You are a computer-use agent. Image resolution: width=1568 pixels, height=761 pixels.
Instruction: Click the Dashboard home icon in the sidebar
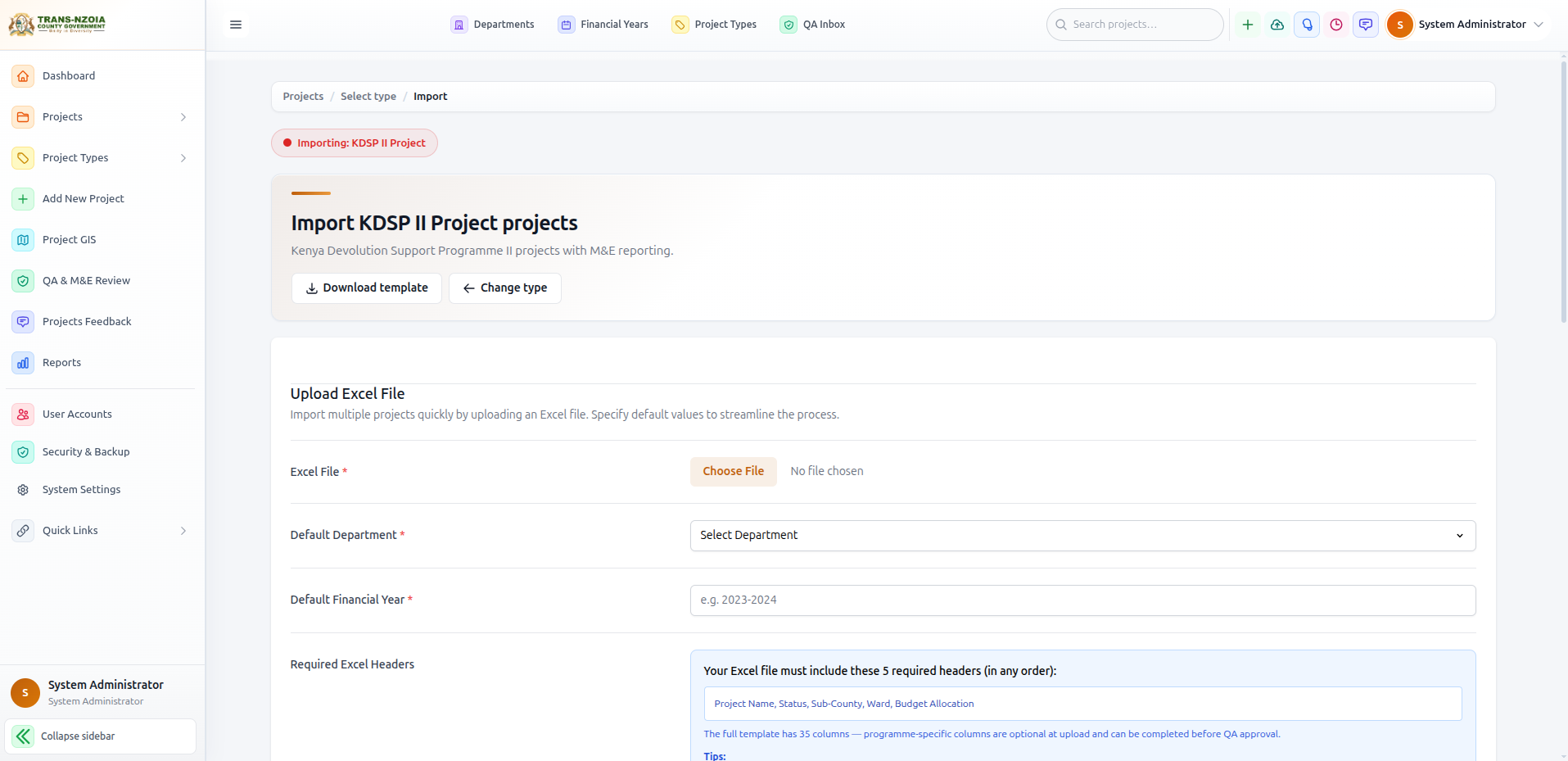[x=23, y=76]
